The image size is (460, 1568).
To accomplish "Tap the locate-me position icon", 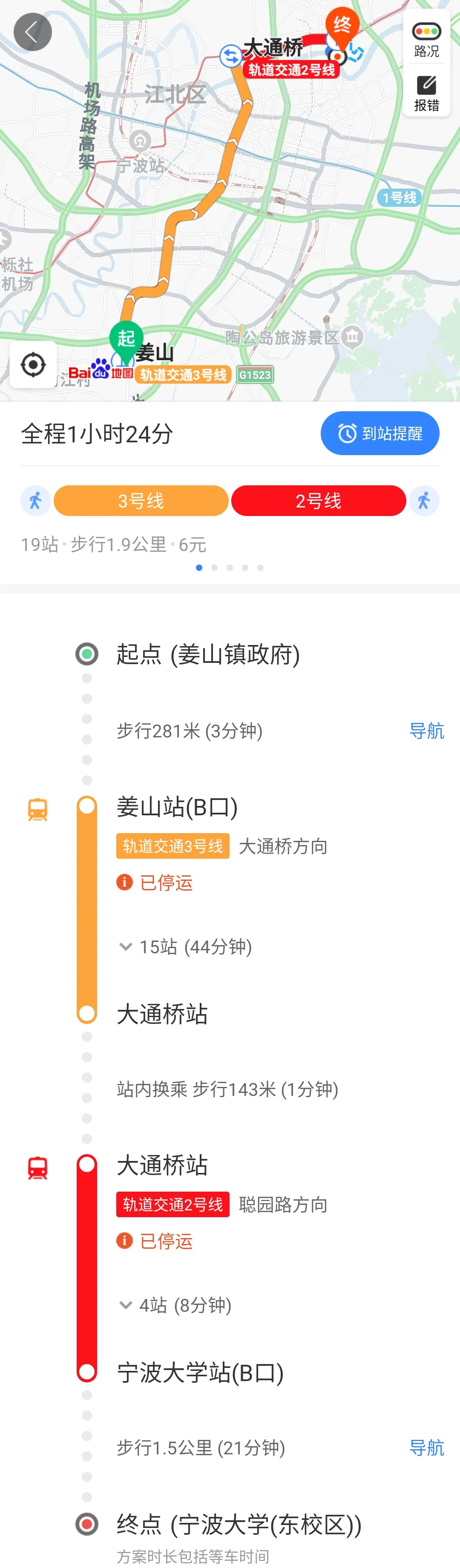I will point(32,364).
